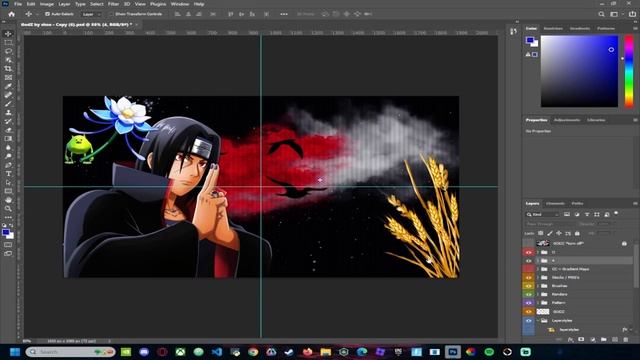640x360 pixels.
Task: Hide the Stocks / PNG's group
Action: click(x=529, y=278)
